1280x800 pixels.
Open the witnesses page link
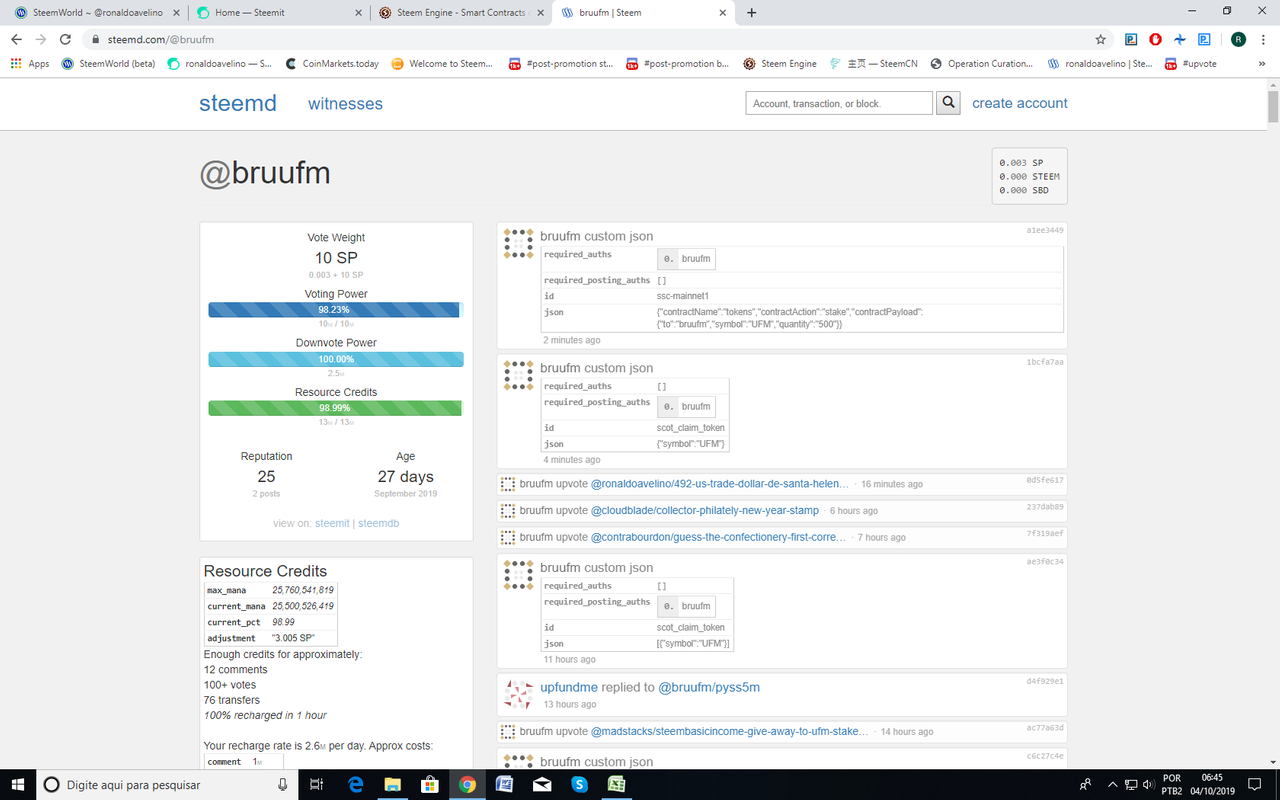click(345, 104)
